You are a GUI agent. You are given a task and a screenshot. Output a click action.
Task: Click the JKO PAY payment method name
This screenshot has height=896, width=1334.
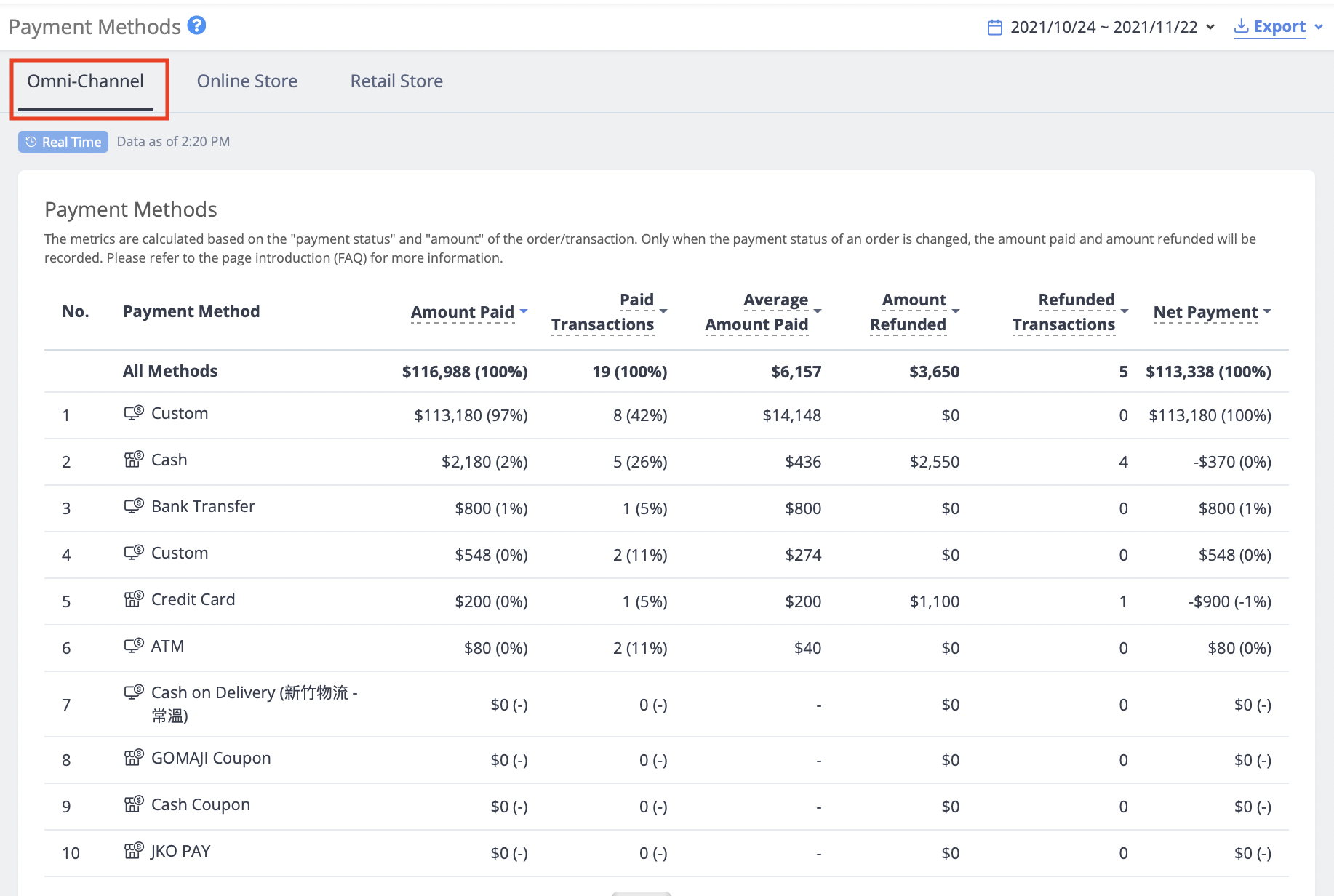coord(181,851)
